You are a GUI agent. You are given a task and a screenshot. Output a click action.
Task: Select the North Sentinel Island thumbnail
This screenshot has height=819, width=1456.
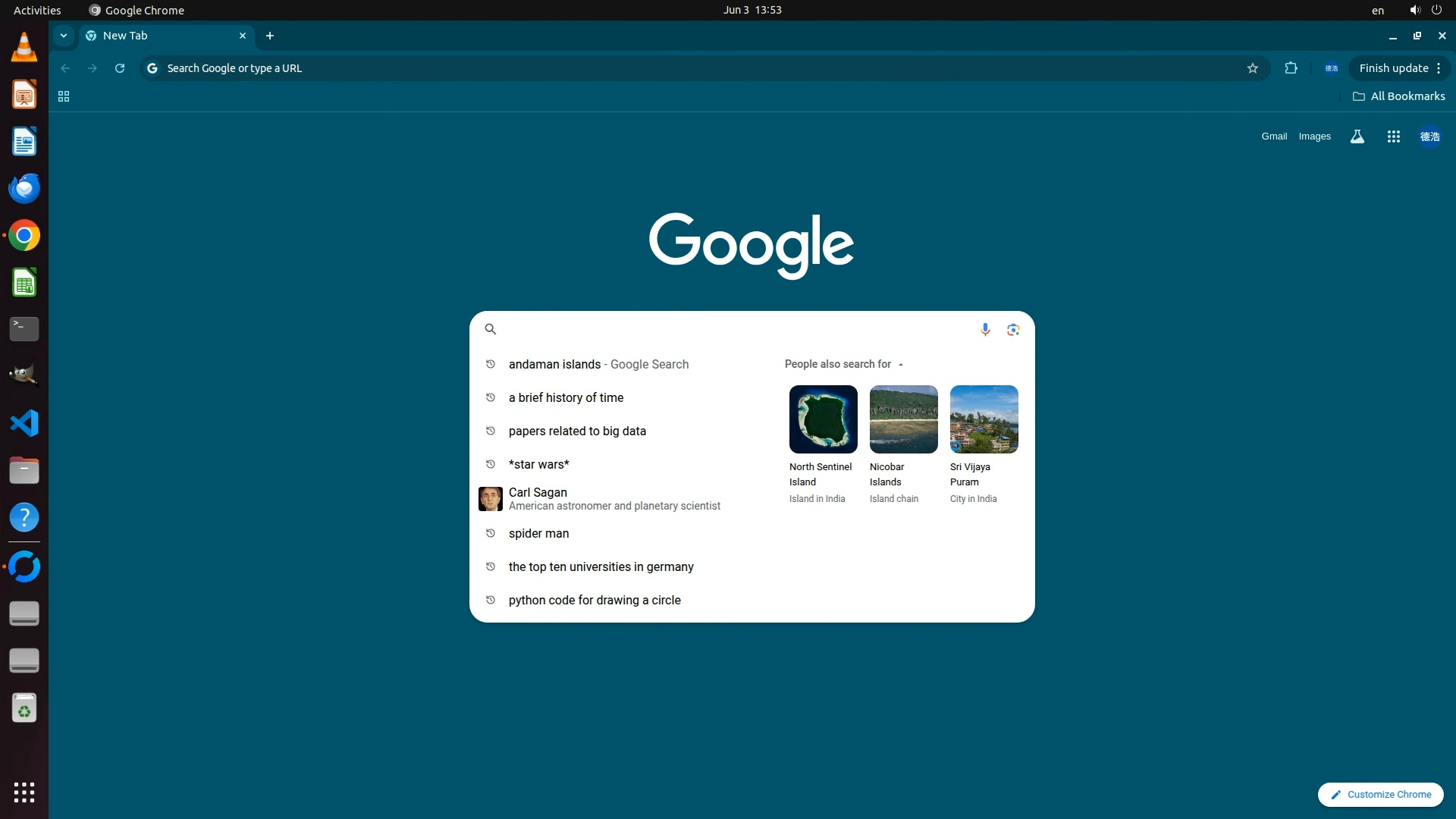click(823, 419)
